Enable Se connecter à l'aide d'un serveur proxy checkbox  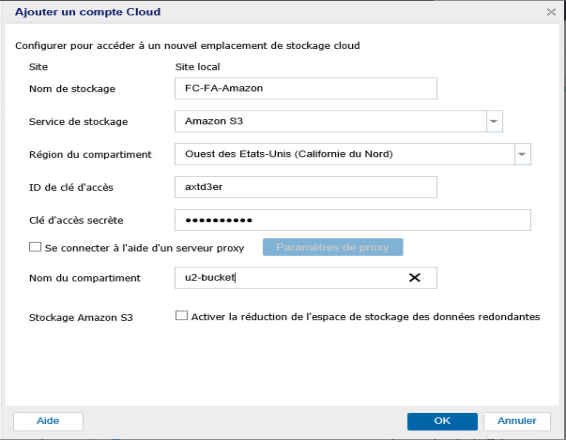click(35, 247)
